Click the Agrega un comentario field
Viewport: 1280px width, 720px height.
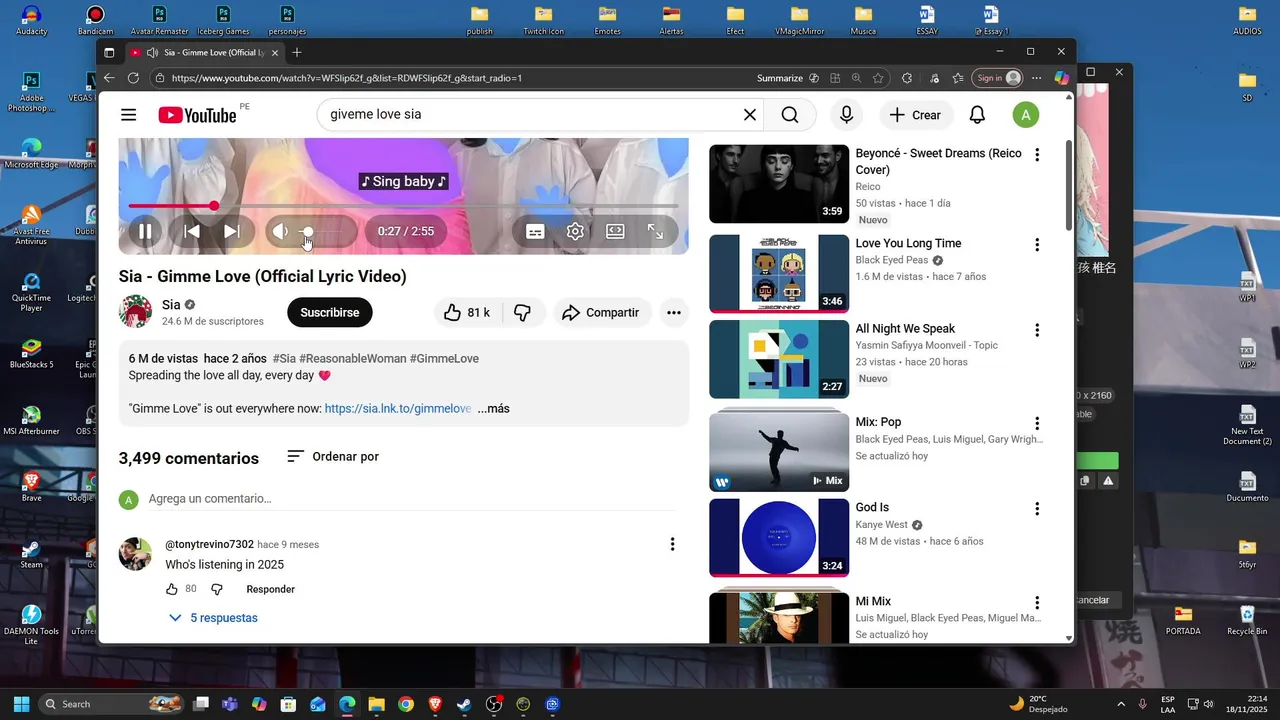pyautogui.click(x=412, y=499)
